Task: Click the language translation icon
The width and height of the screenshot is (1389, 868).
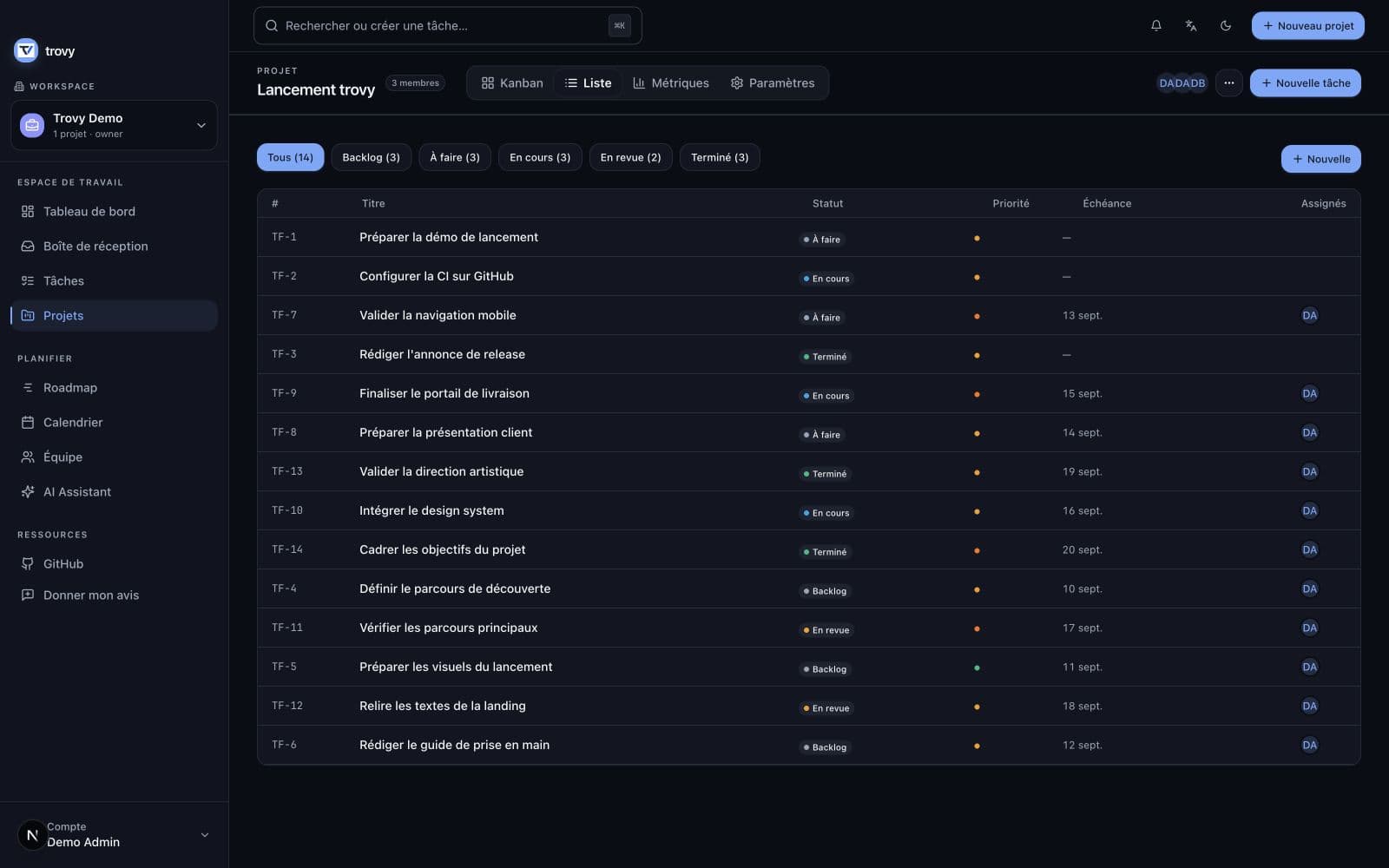Action: click(x=1191, y=26)
